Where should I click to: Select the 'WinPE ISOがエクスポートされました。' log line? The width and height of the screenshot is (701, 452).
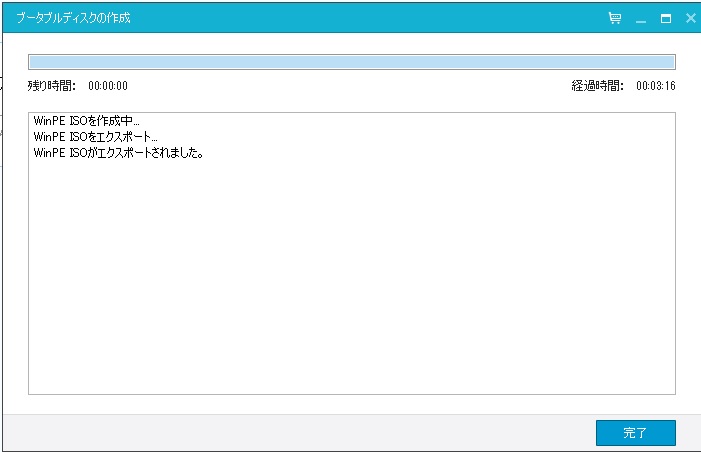pos(118,153)
